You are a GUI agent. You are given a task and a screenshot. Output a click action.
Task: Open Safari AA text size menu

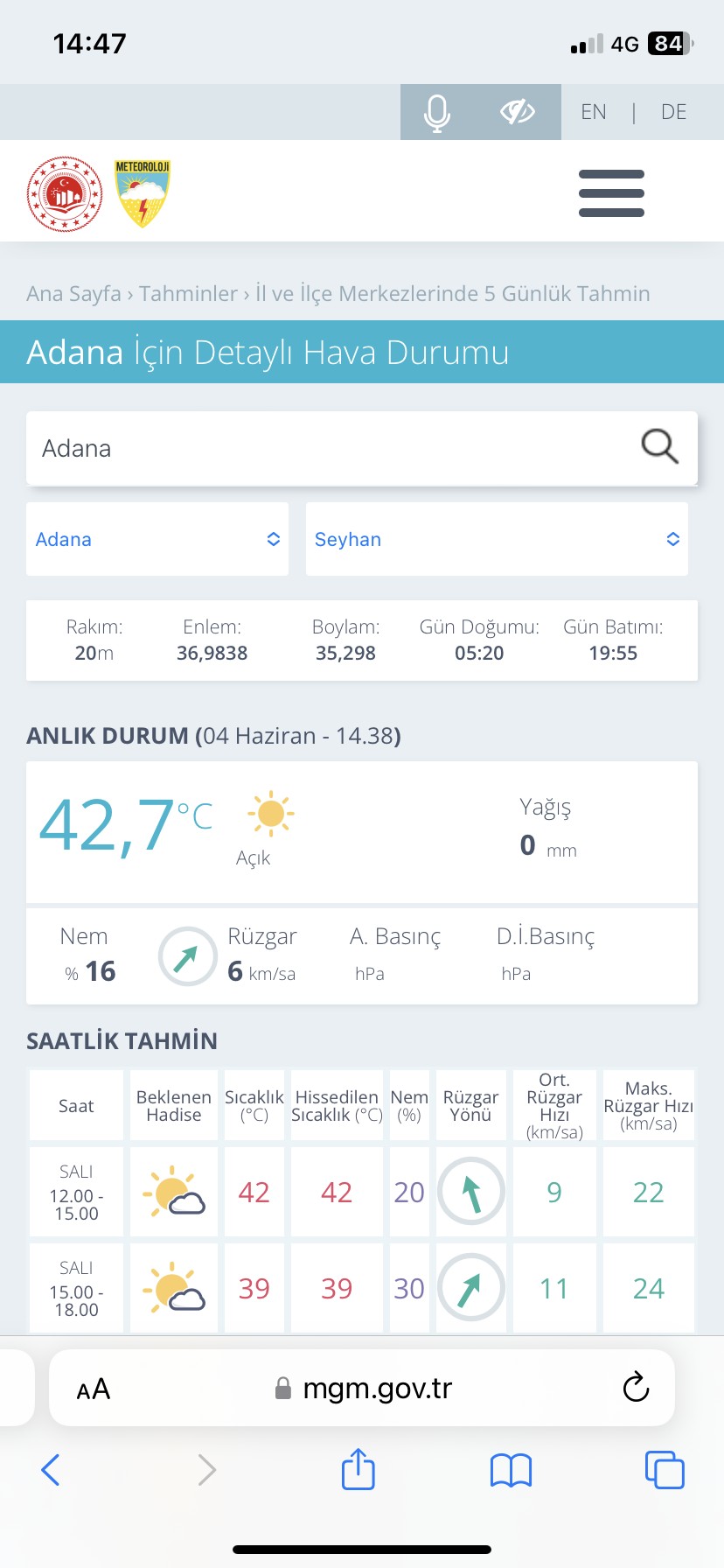[x=94, y=1389]
